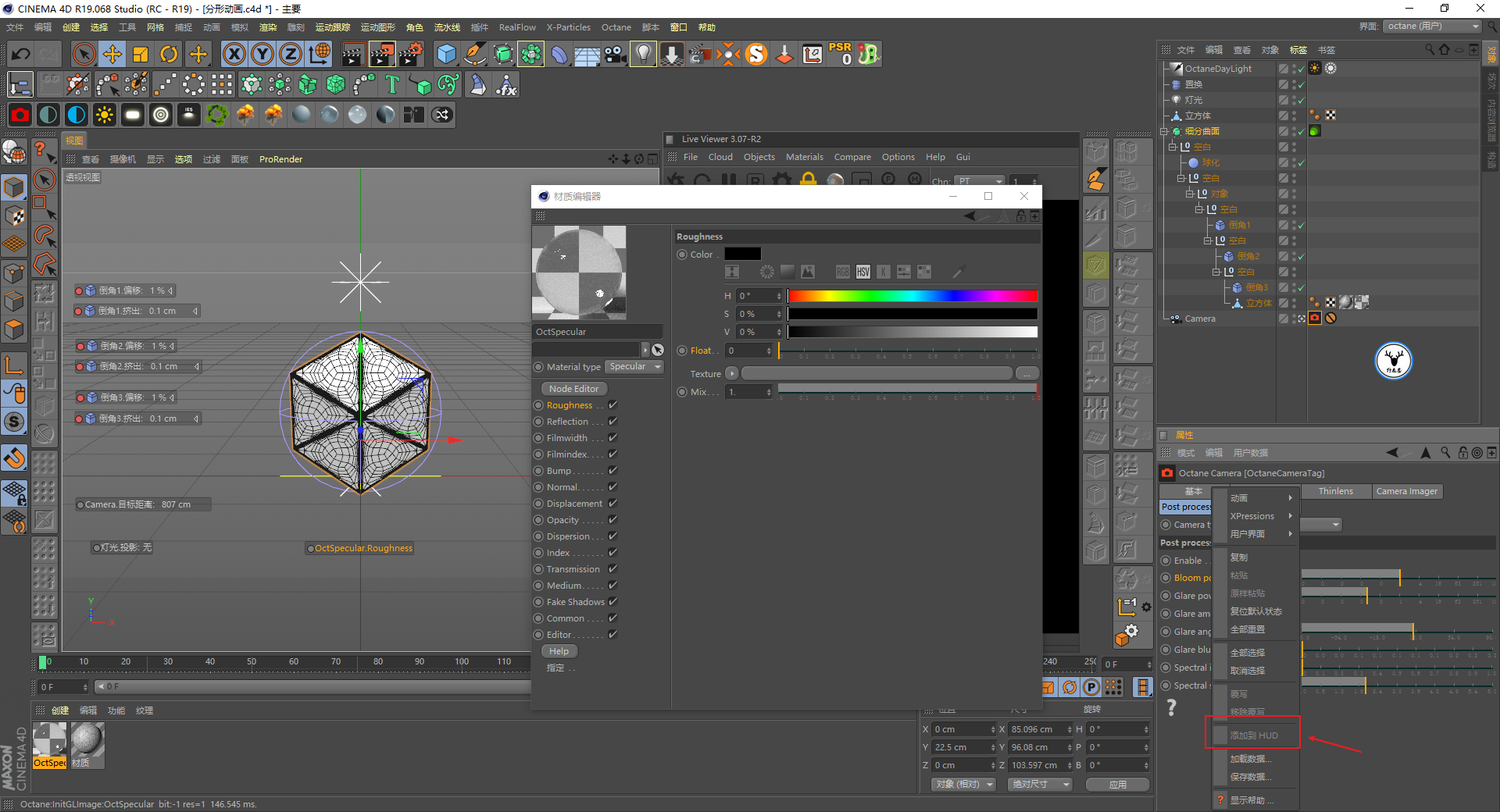Open the render settings clapperboard icon

point(411,54)
